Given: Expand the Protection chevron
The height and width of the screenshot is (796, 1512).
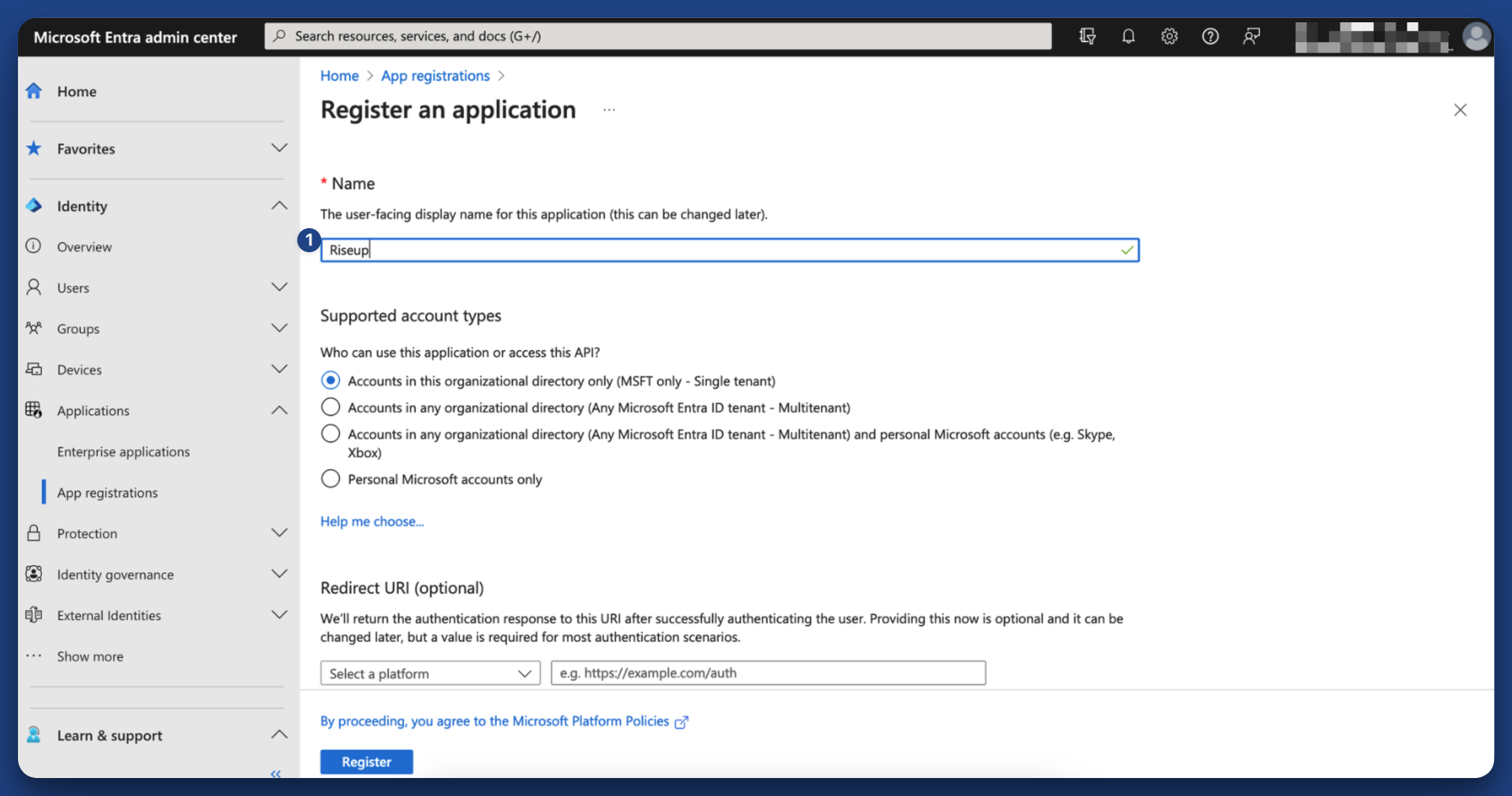Looking at the screenshot, I should 279,533.
